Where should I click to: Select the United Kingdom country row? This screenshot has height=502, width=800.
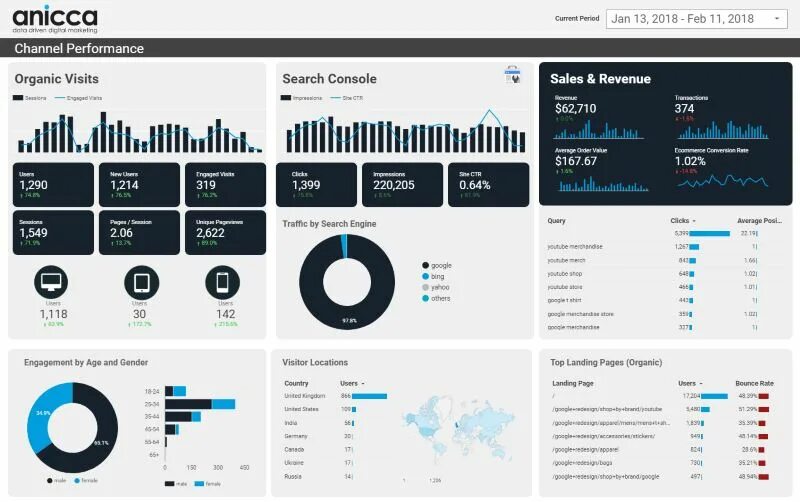pos(337,396)
